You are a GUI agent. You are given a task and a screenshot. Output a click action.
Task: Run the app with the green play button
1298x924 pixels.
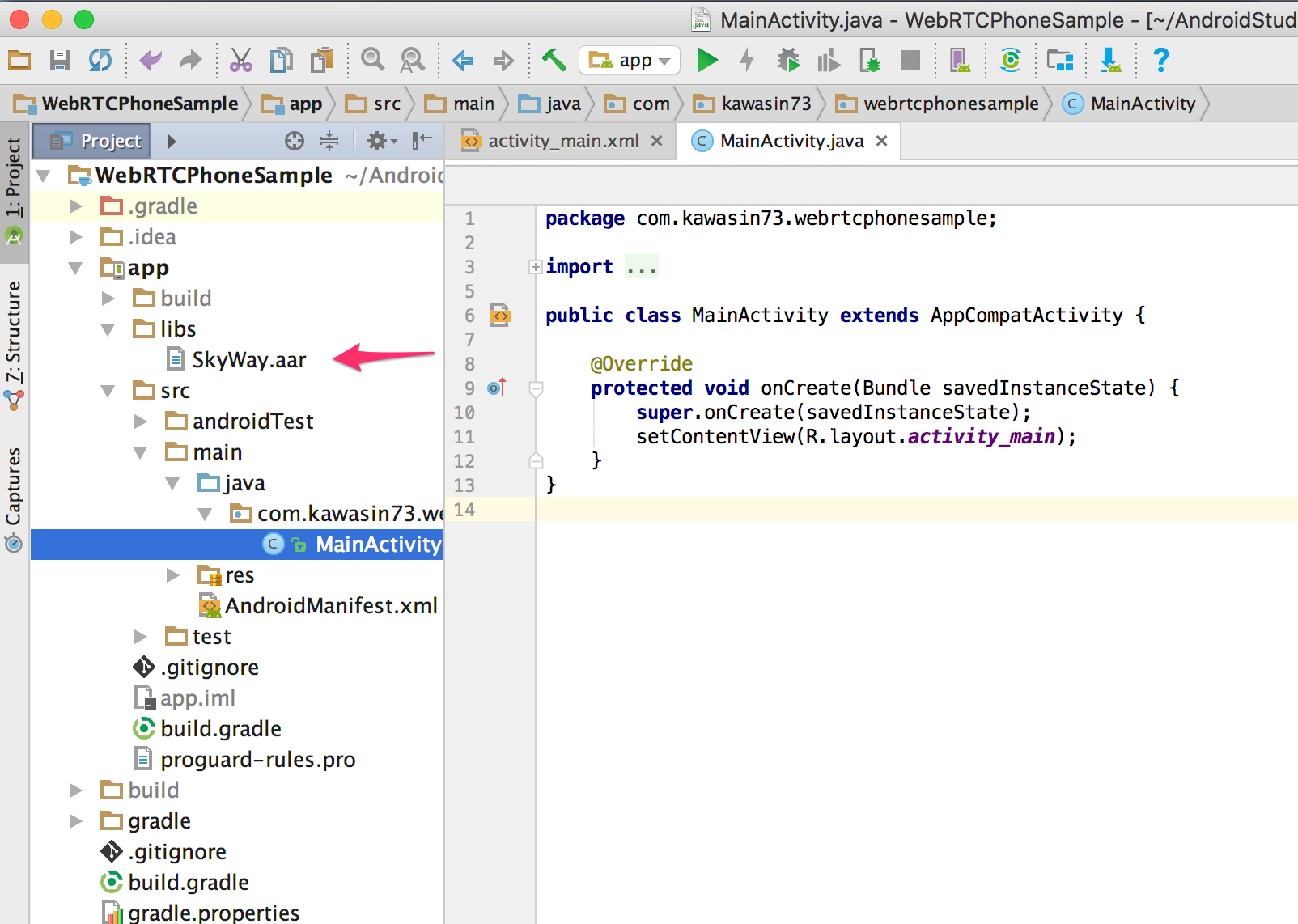coord(706,59)
